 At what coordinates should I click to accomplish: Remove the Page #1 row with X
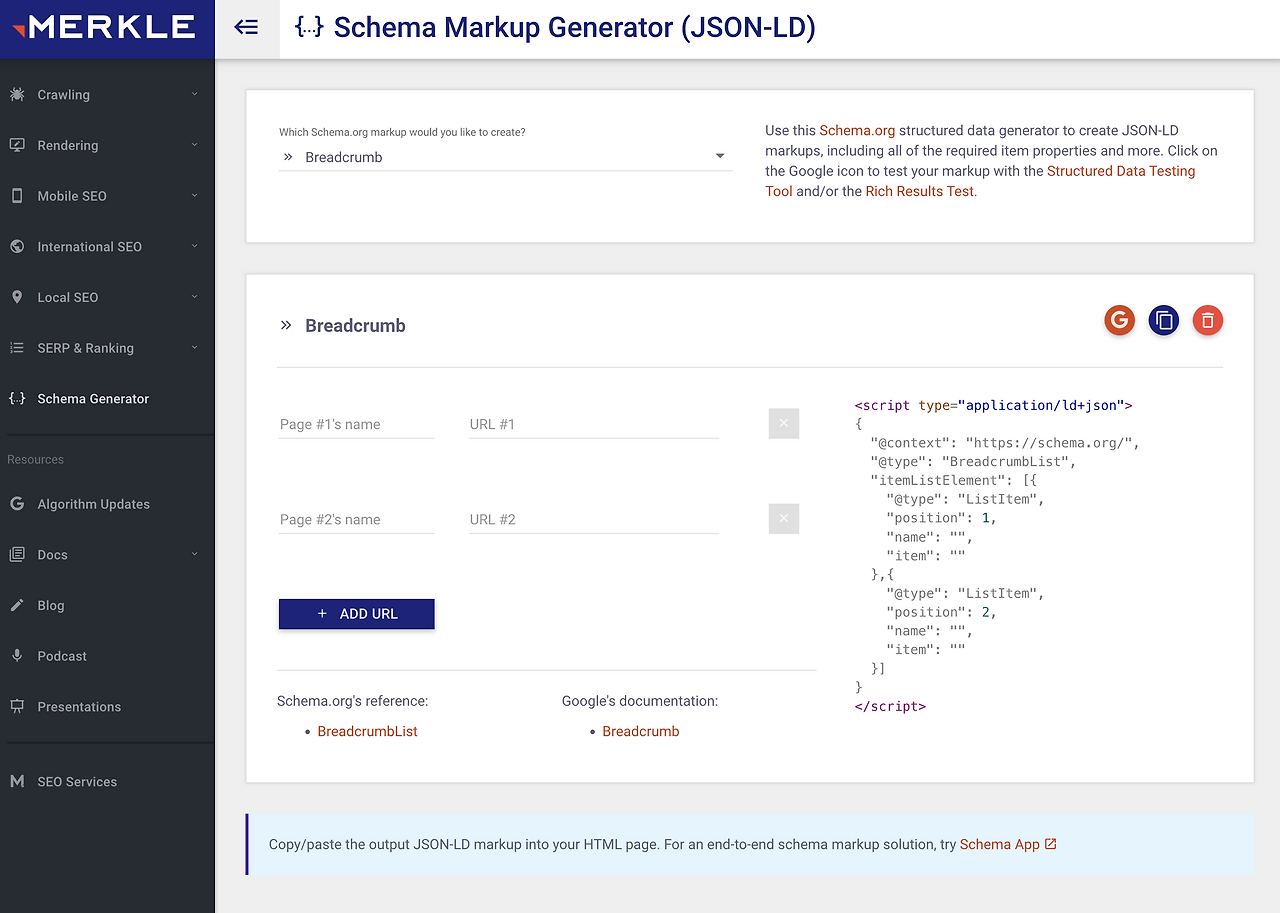click(784, 423)
